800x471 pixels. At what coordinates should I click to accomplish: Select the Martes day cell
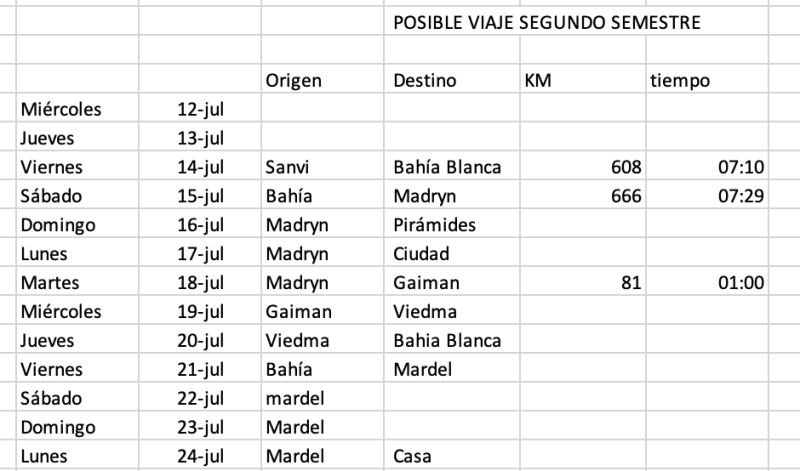tap(78, 282)
